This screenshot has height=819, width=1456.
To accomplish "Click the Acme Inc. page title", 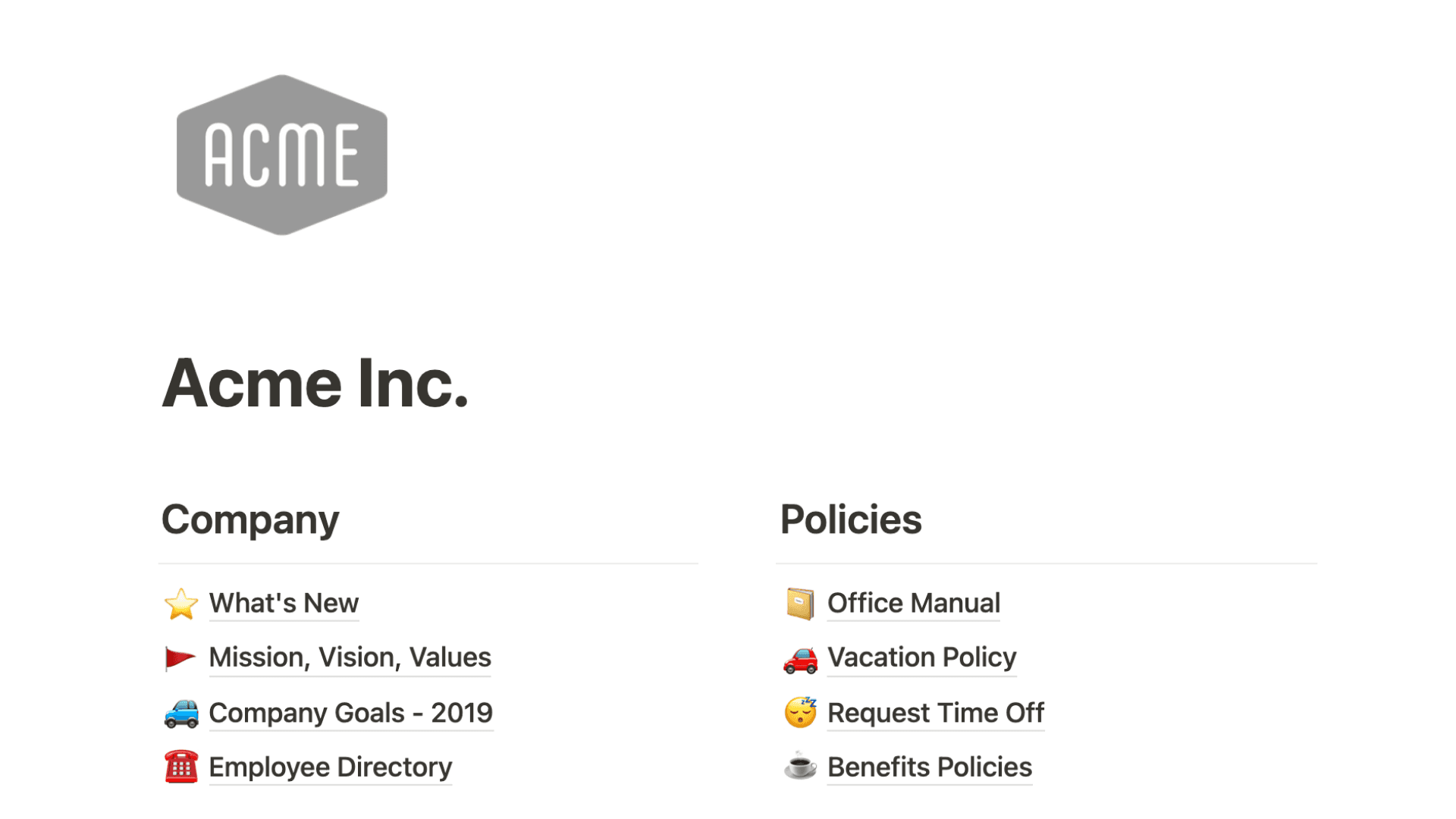I will 316,385.
